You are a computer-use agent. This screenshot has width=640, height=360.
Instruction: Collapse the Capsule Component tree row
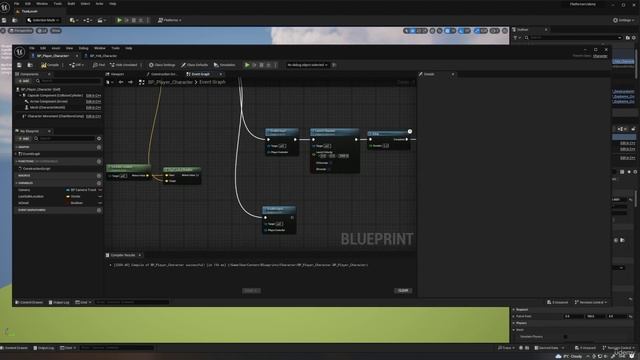tap(20, 96)
